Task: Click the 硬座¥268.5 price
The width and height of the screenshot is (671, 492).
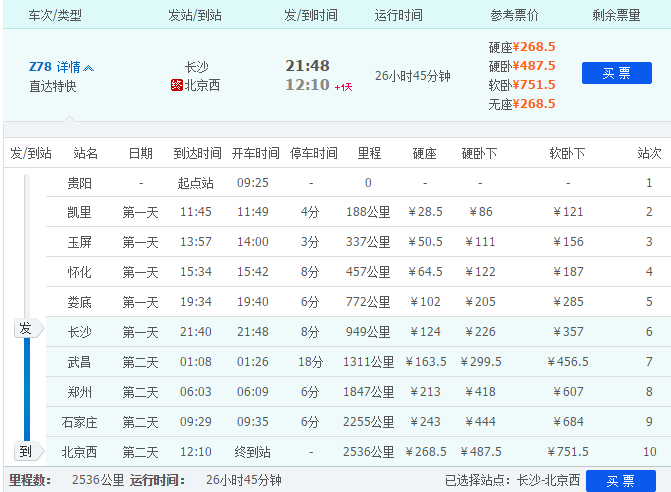Action: [522, 47]
